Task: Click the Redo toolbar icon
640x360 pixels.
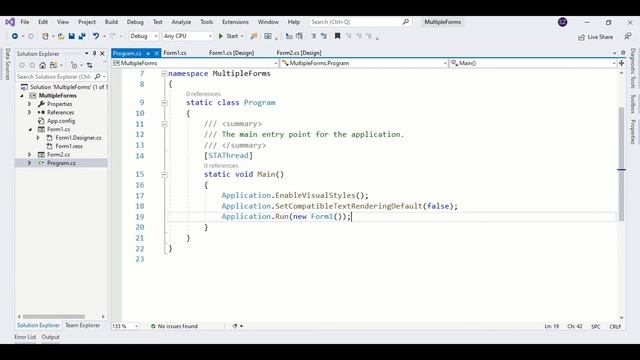Action: click(x=113, y=36)
